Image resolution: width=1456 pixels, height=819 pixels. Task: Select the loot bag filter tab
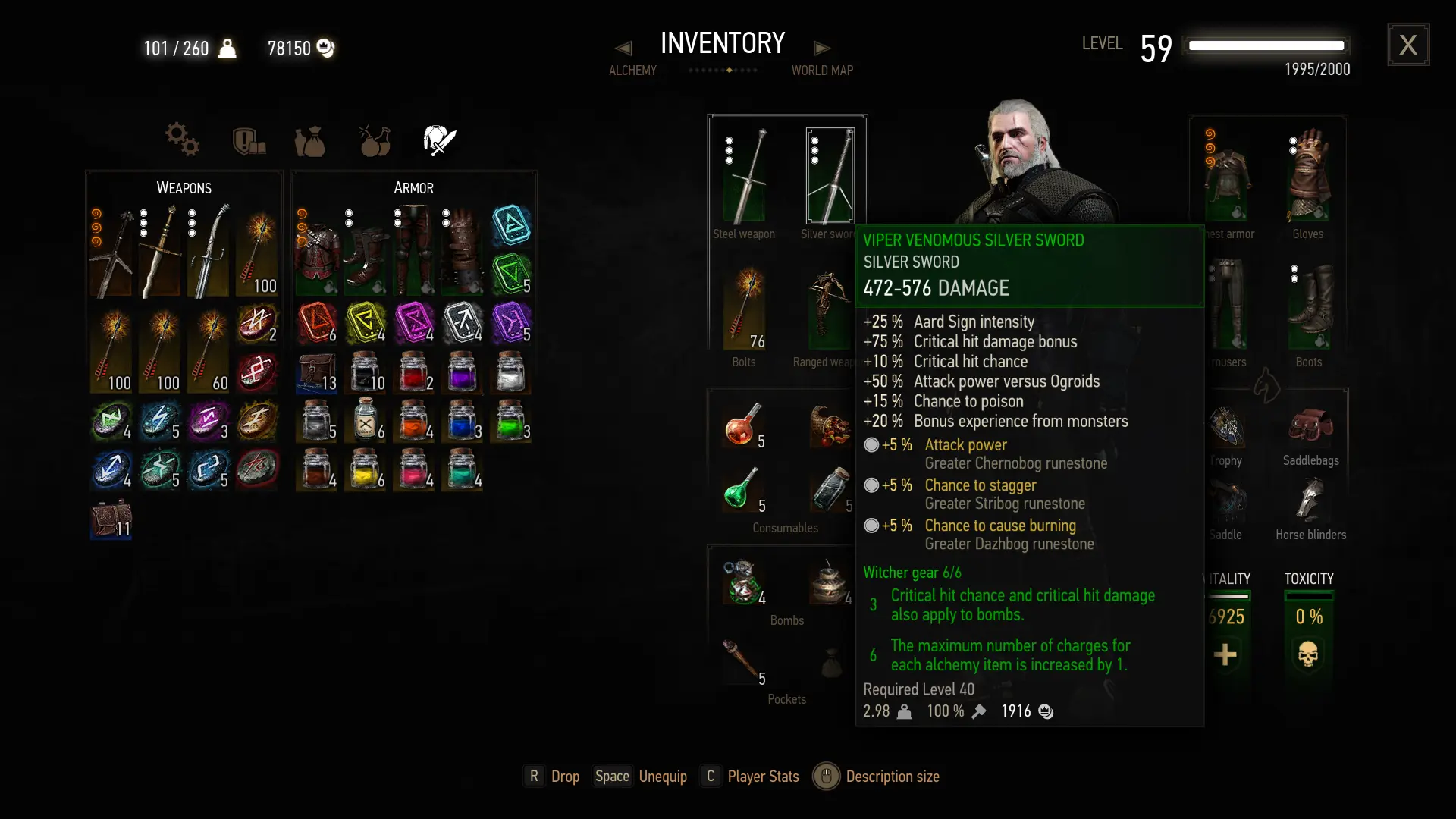310,141
